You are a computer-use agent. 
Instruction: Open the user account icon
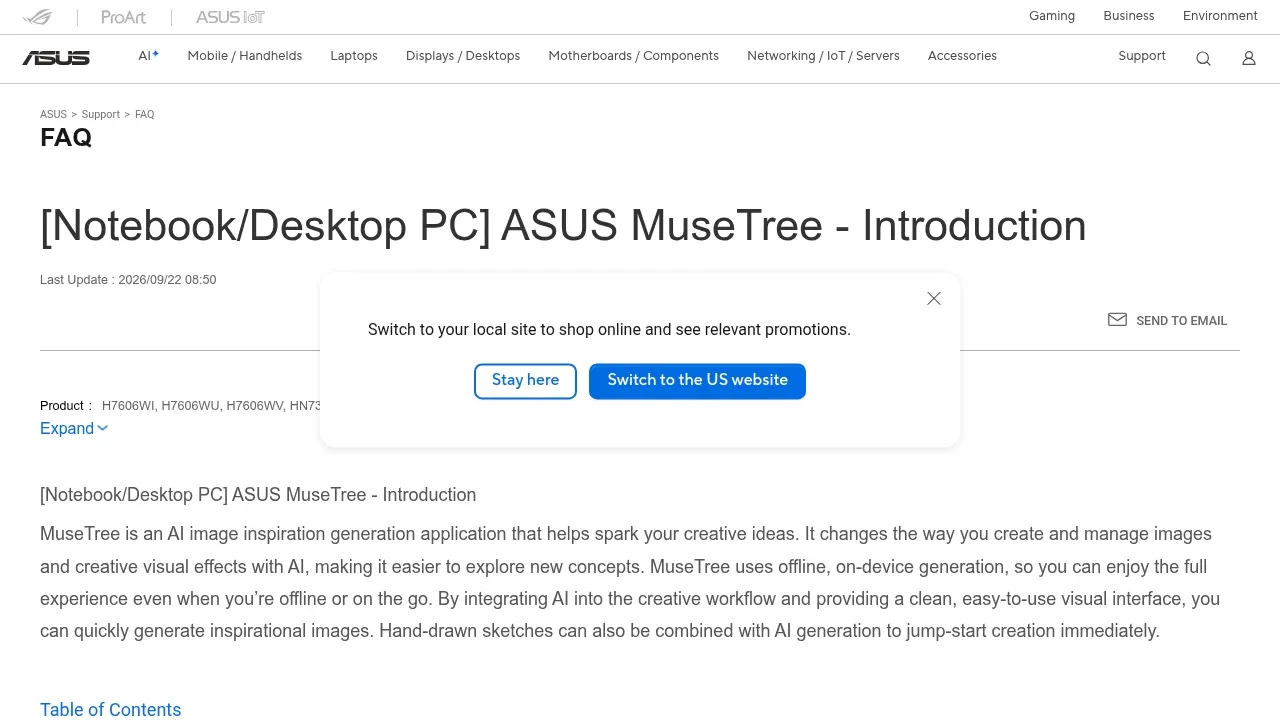[x=1249, y=58]
